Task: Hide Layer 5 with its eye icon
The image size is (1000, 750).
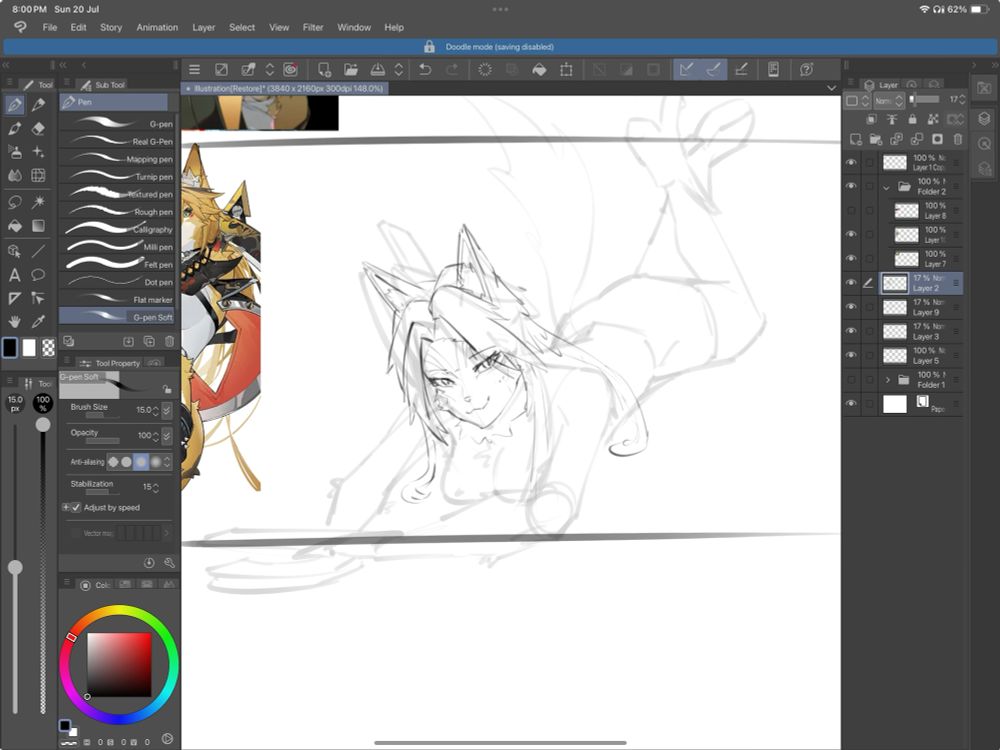Action: tap(851, 355)
